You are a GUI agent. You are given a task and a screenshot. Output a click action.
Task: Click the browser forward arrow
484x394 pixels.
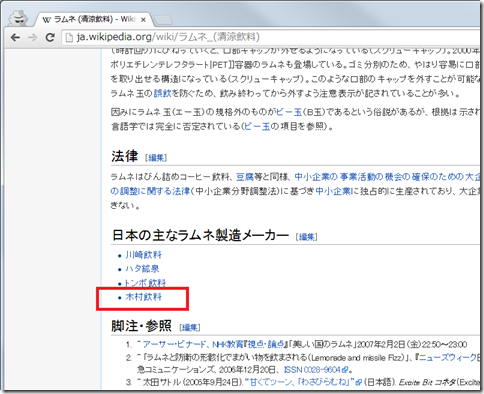coord(32,37)
